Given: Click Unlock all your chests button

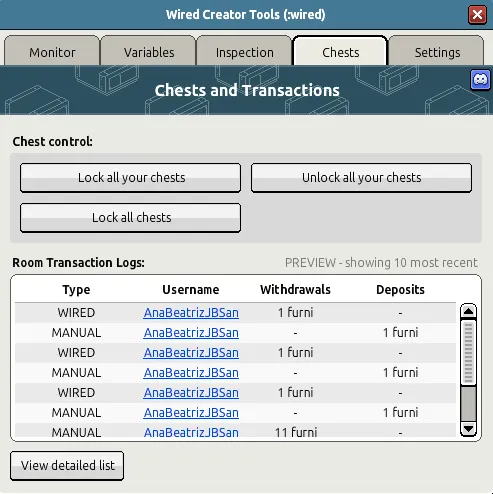Looking at the screenshot, I should (x=361, y=178).
